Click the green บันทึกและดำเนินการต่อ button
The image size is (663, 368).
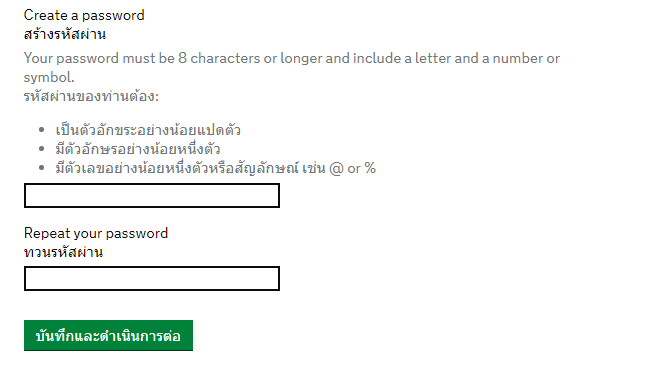click(x=108, y=335)
